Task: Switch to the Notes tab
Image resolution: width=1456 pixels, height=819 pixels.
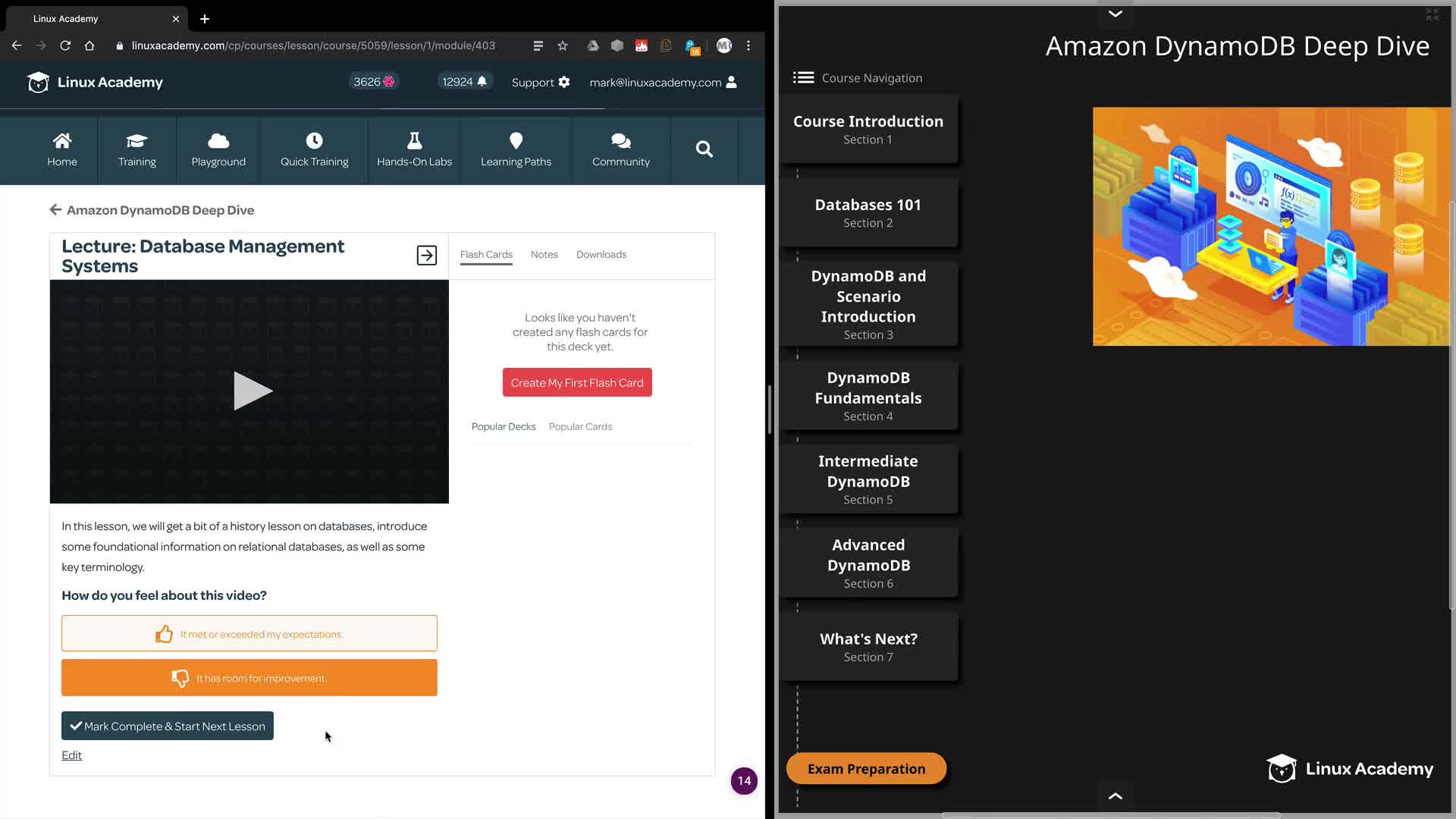Action: coord(544,255)
